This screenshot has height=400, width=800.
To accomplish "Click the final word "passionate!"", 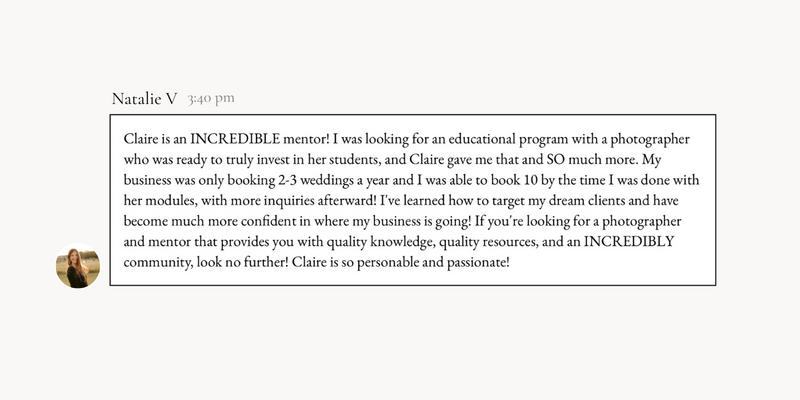I will click(478, 263).
